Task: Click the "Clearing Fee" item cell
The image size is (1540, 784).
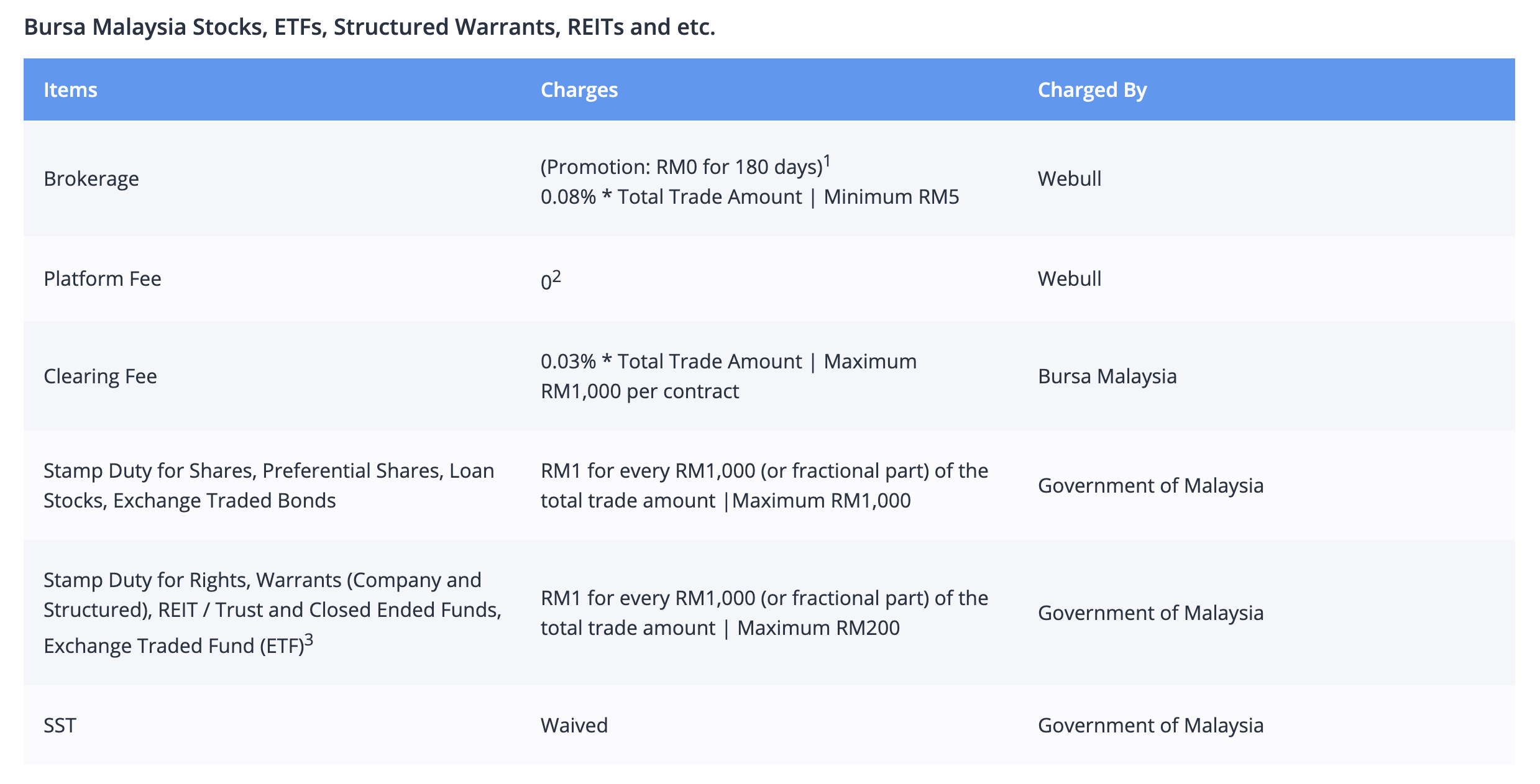Action: point(100,376)
